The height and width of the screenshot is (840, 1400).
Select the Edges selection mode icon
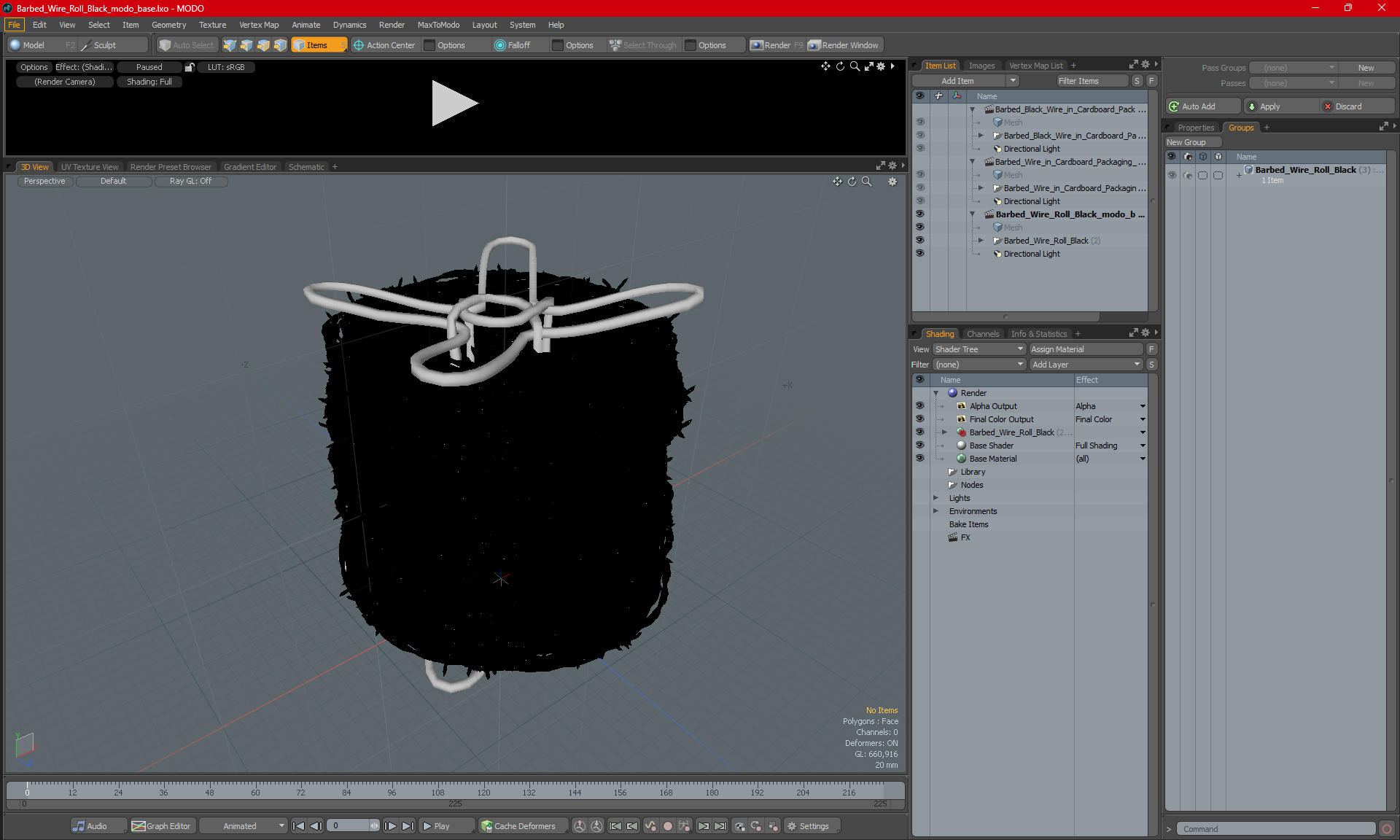(x=246, y=45)
